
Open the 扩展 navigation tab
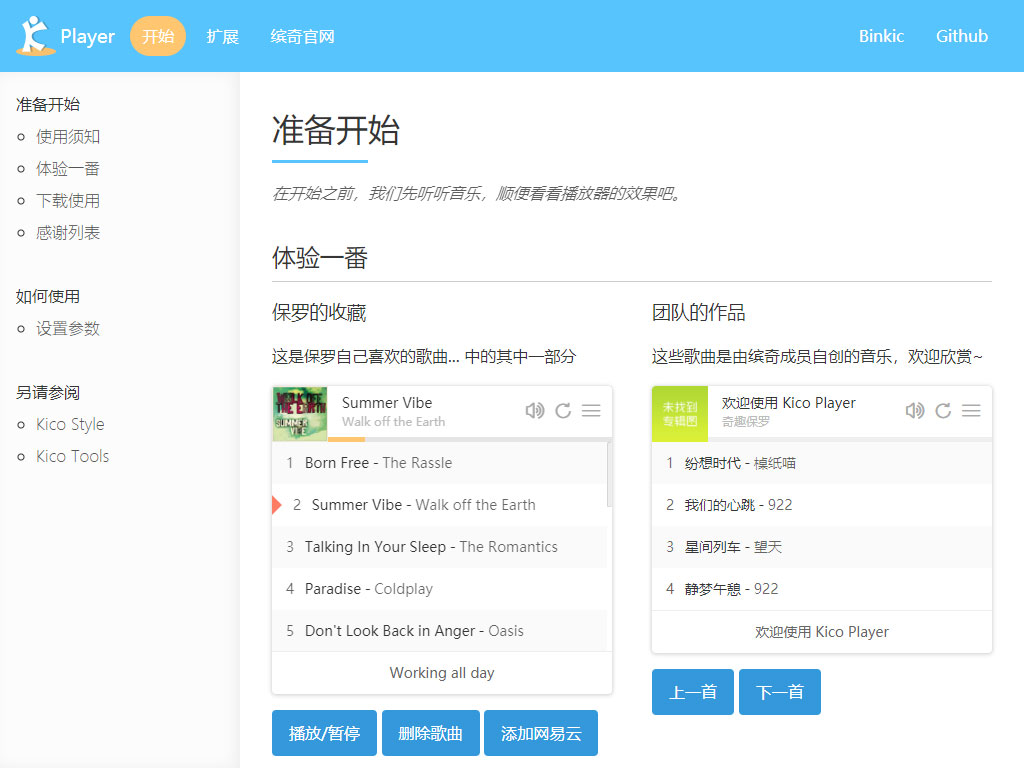tap(222, 37)
